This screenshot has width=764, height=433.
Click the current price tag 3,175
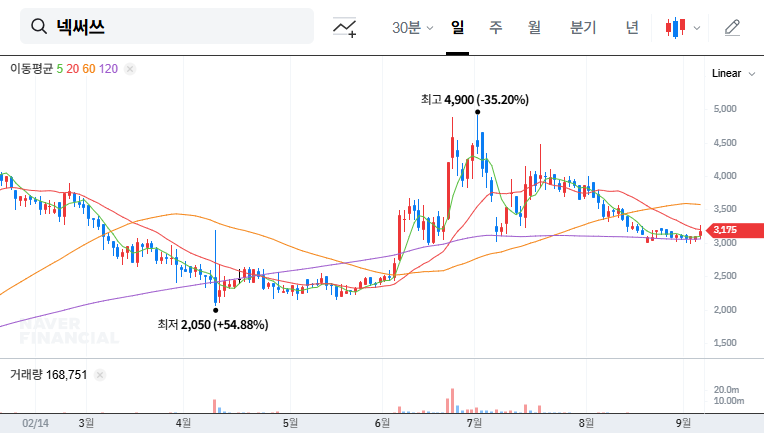[734, 230]
